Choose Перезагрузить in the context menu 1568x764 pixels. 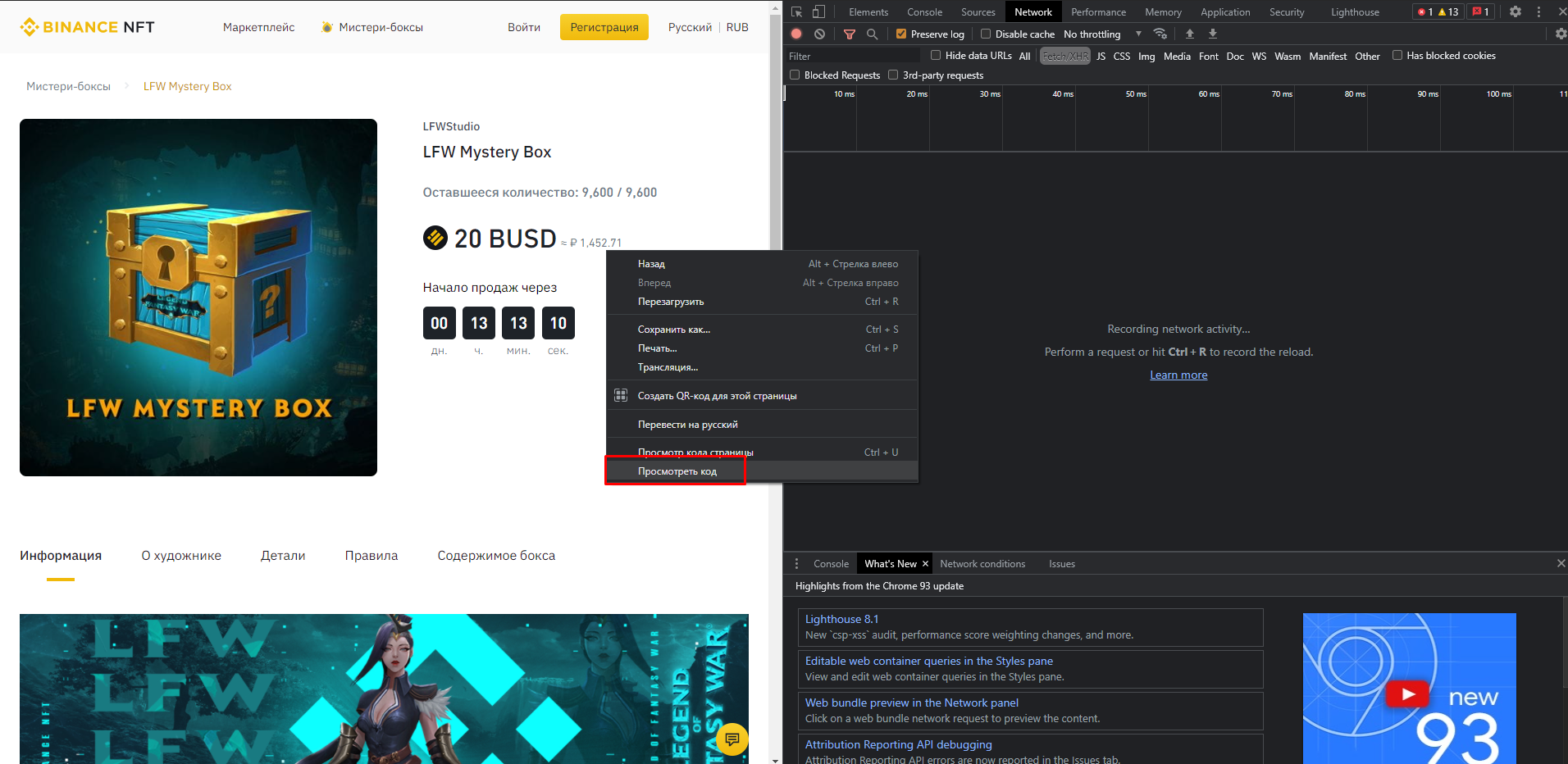tap(762, 302)
